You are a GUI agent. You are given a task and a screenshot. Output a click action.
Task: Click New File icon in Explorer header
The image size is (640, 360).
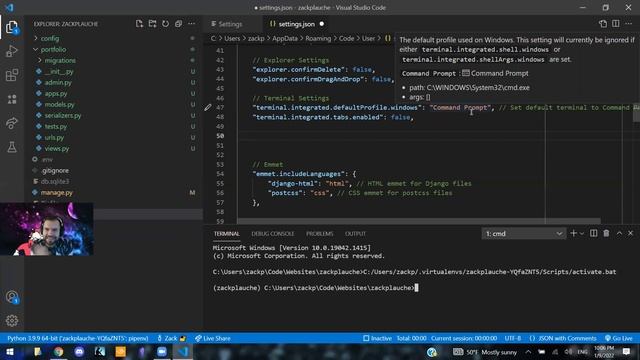(x=139, y=24)
